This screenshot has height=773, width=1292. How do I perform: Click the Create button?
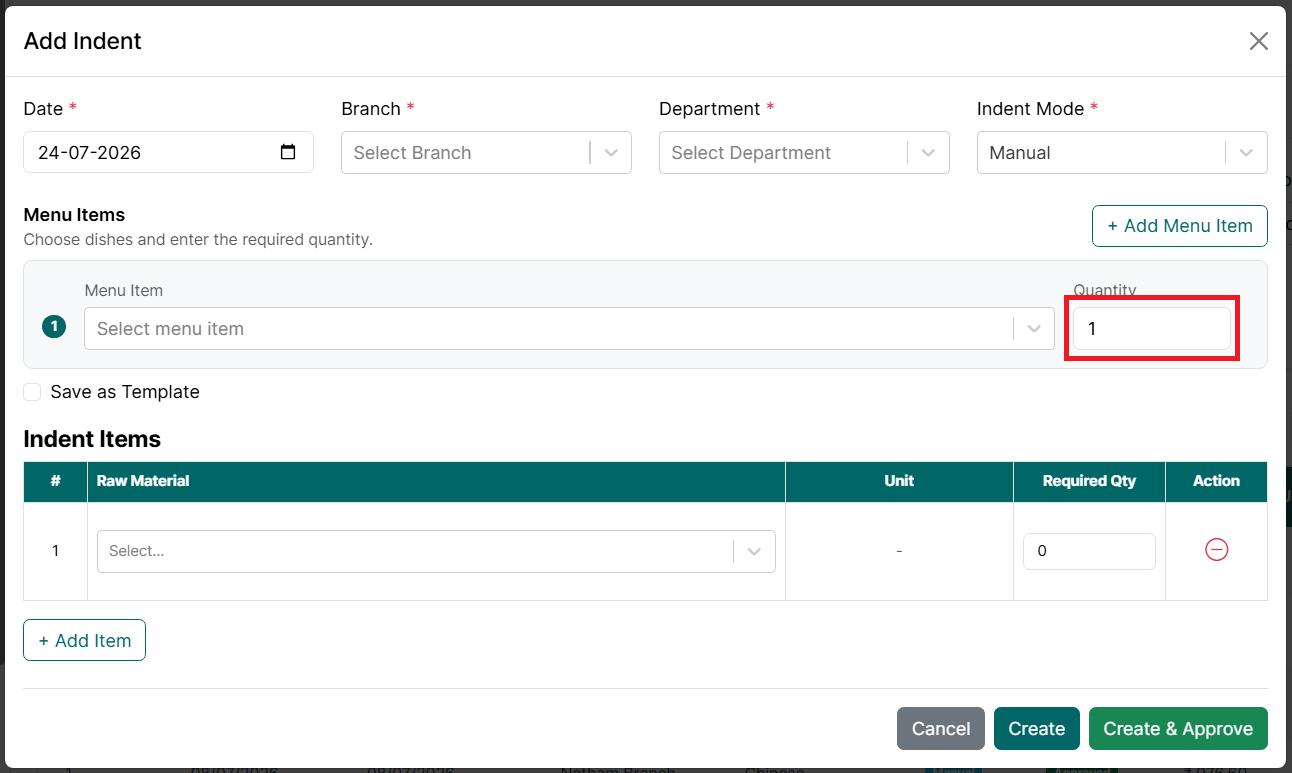1036,728
